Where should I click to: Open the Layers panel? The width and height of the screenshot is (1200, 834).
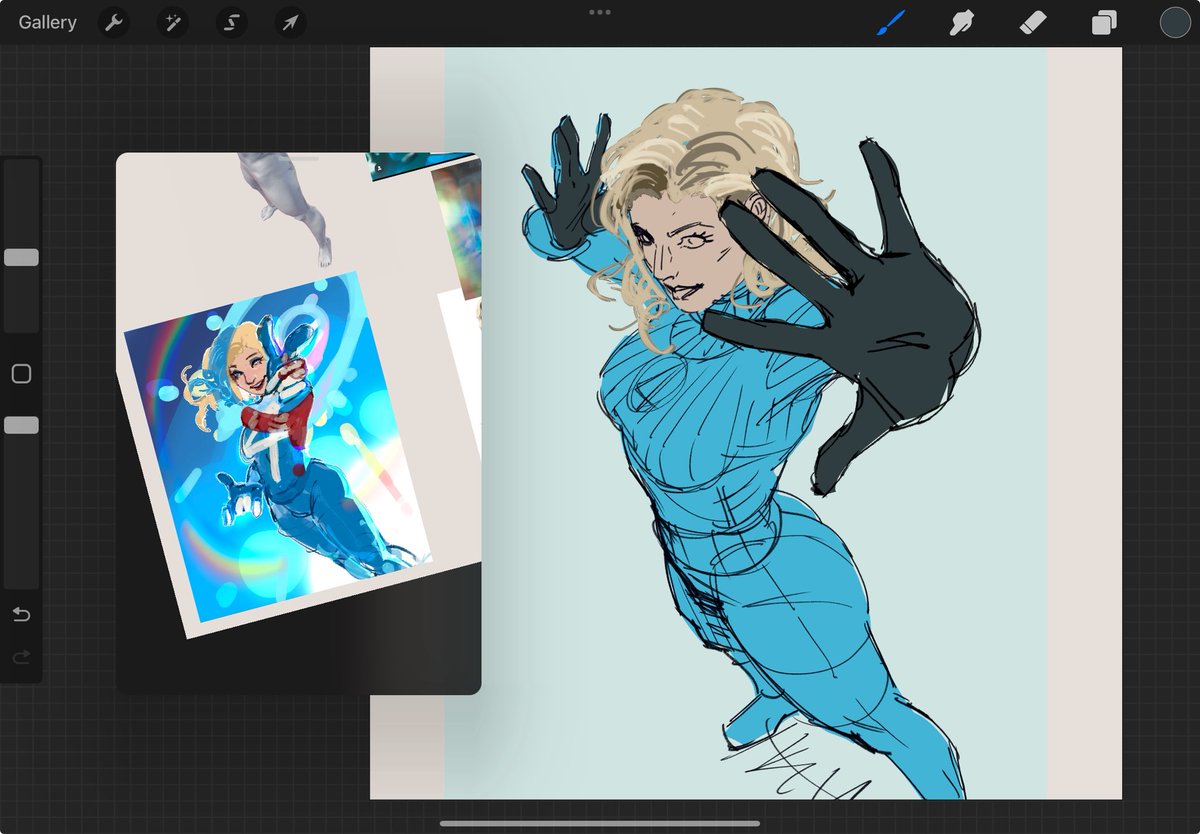[1103, 22]
